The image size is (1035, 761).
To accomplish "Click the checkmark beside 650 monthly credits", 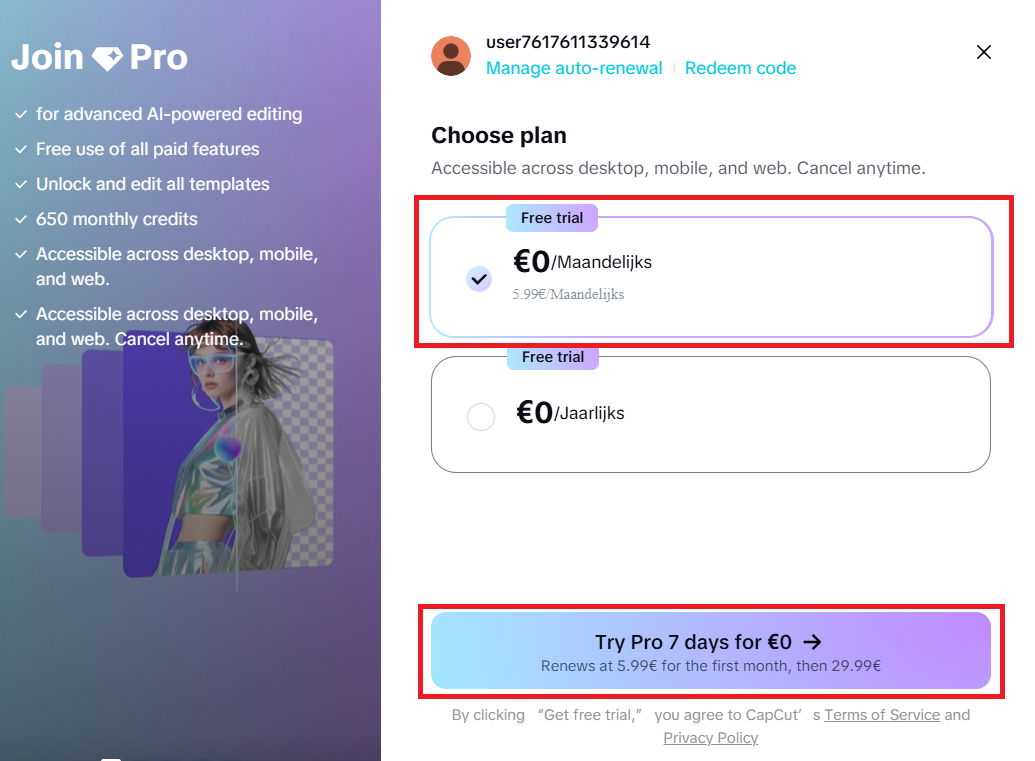I will click(x=20, y=220).
